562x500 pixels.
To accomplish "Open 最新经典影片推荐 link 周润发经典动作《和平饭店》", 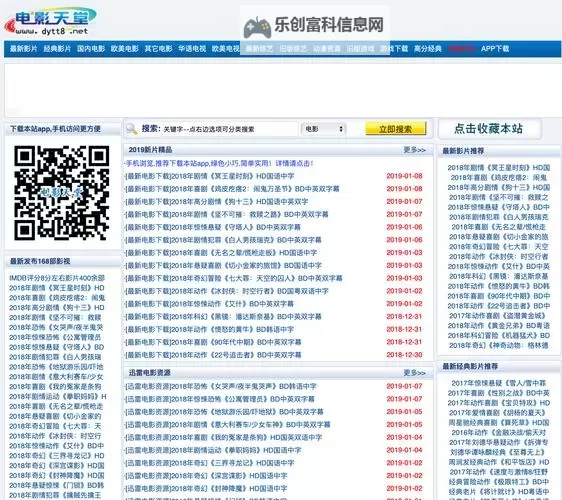I will coord(499,462).
